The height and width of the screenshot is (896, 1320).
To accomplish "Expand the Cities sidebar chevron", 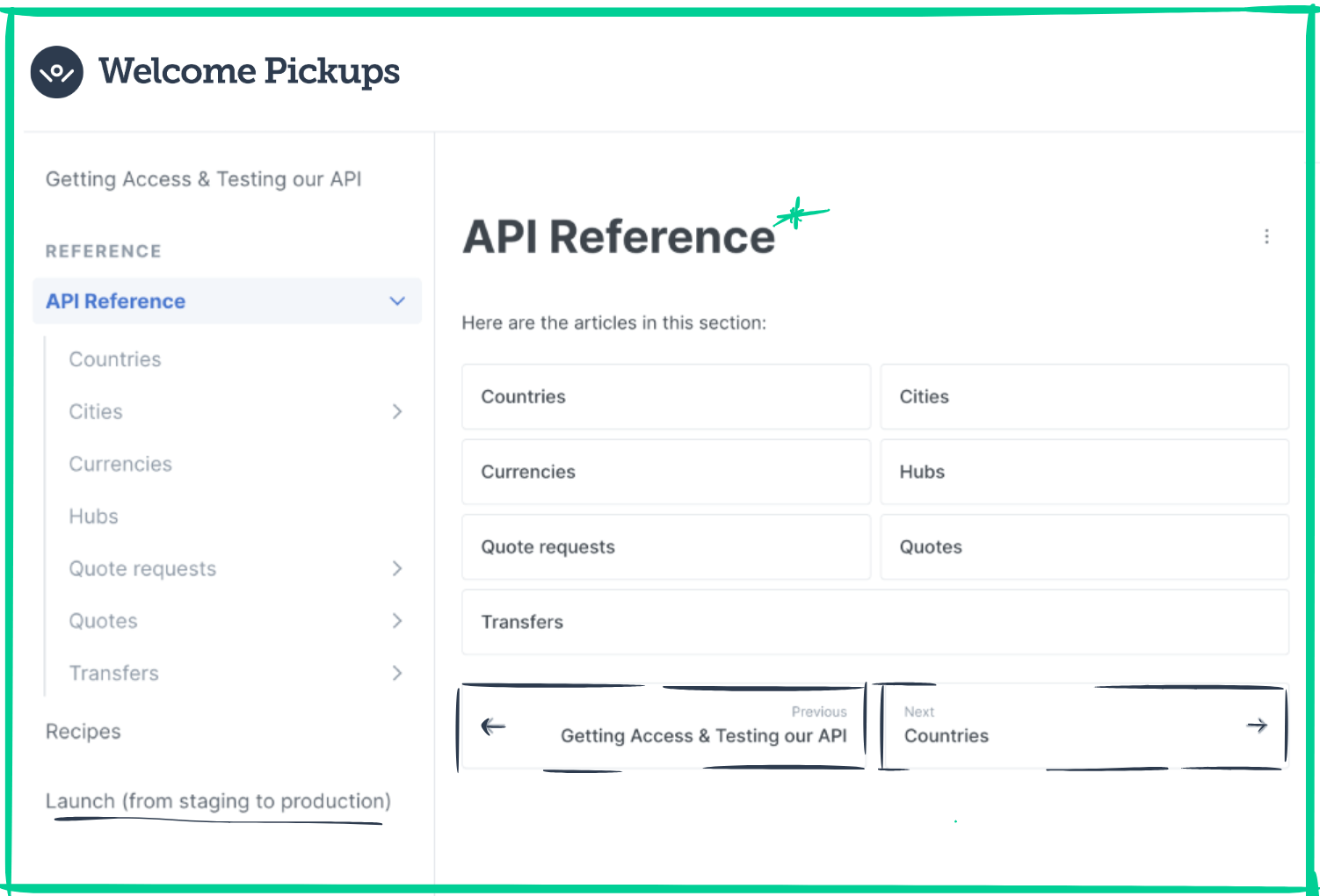I will [397, 411].
